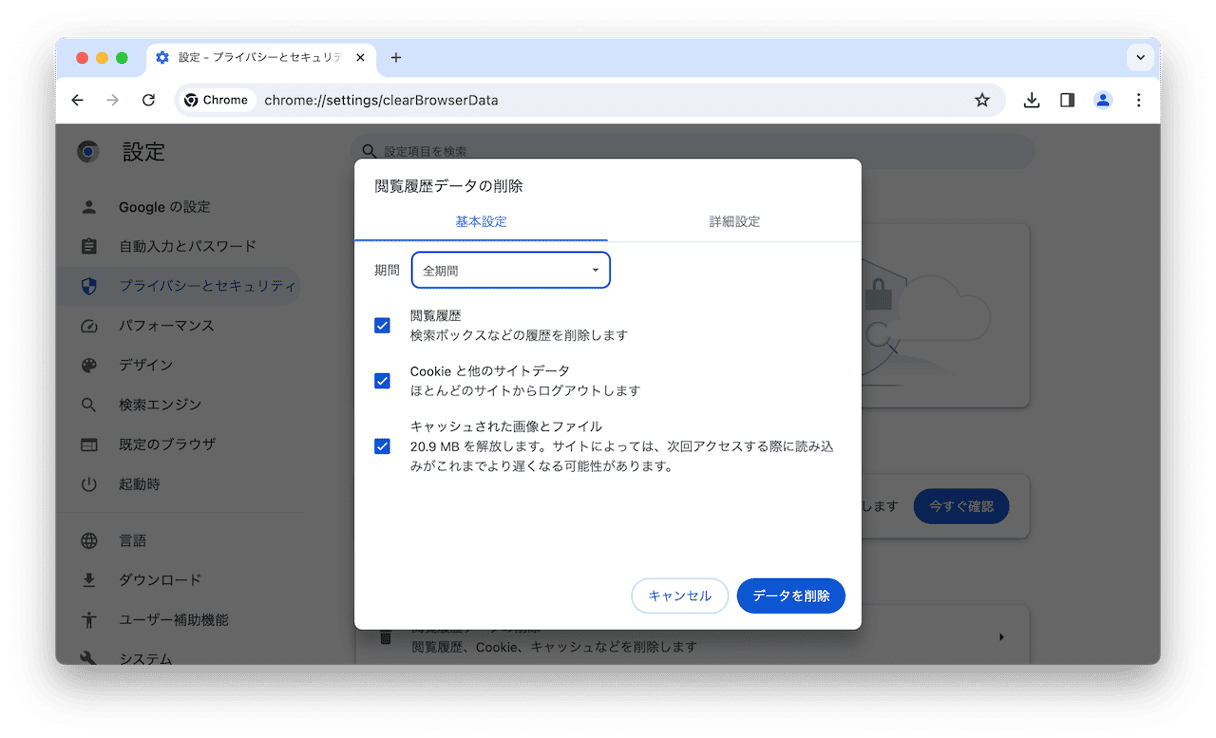Open the 期間 time range dropdown

(x=510, y=270)
